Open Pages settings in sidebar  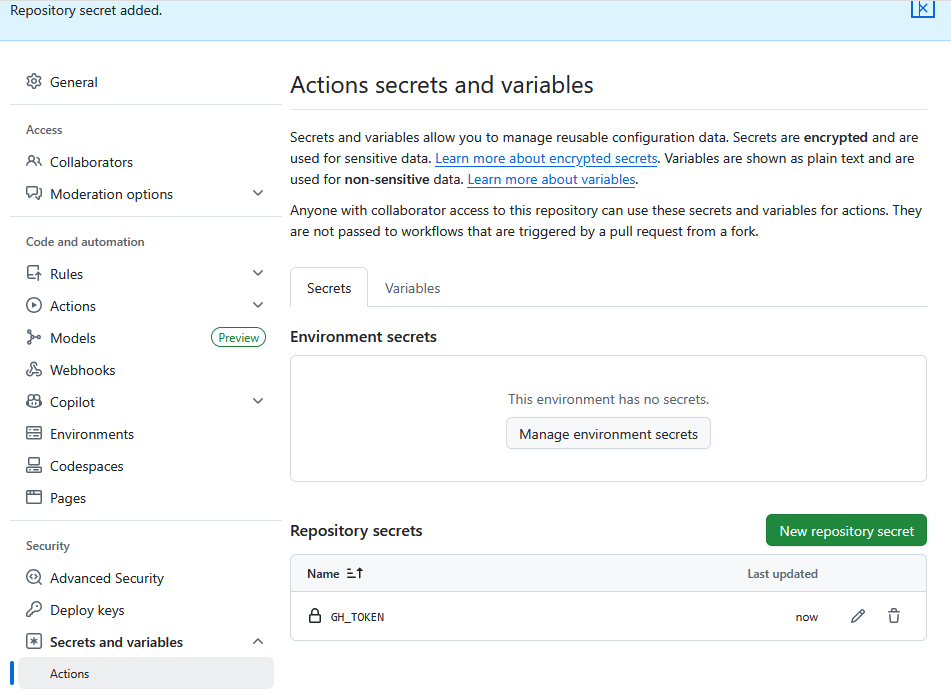pos(68,498)
